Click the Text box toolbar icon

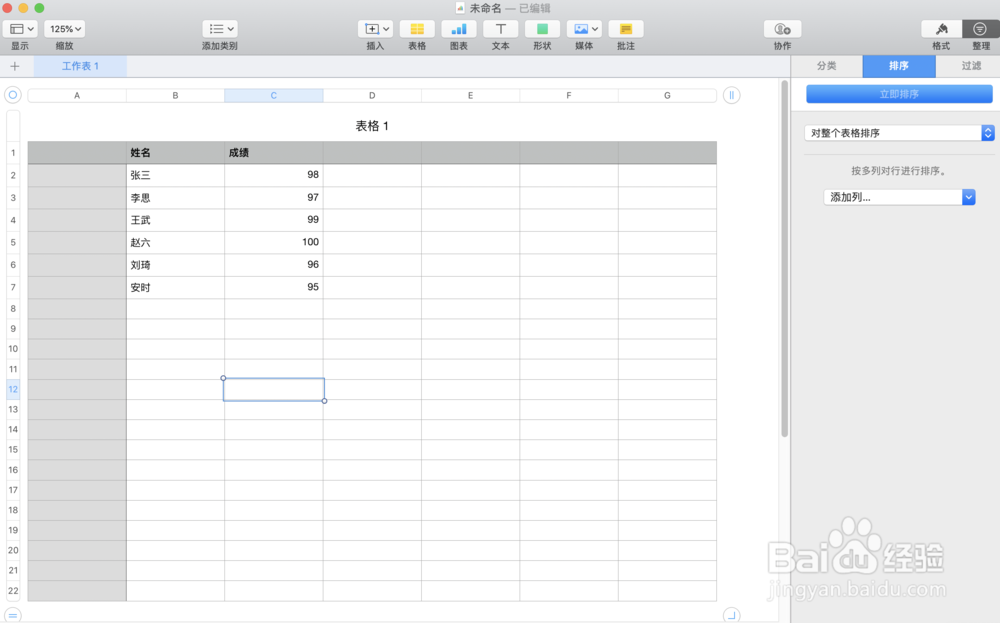(501, 29)
